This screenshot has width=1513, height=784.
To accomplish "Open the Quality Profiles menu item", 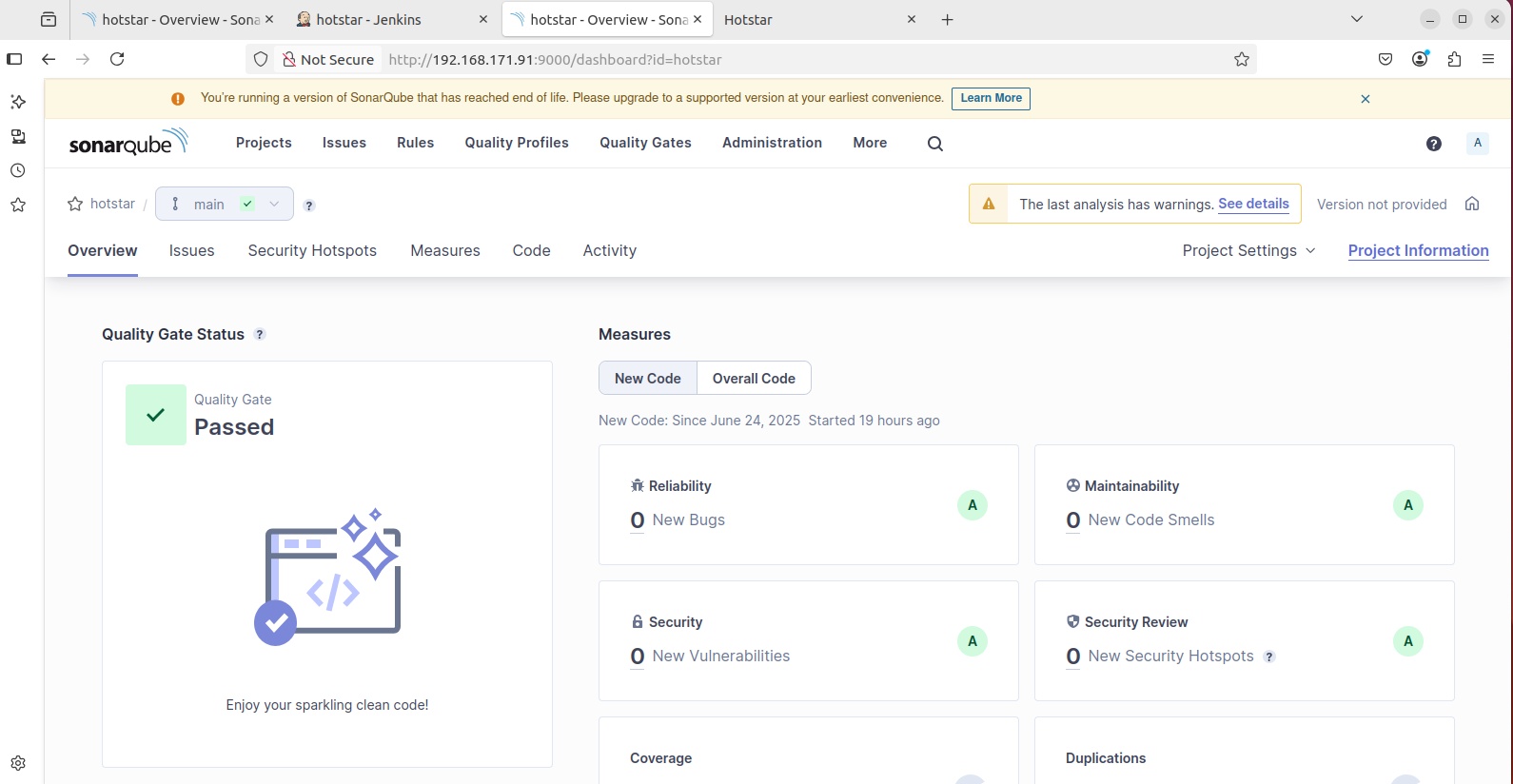I will click(x=517, y=143).
